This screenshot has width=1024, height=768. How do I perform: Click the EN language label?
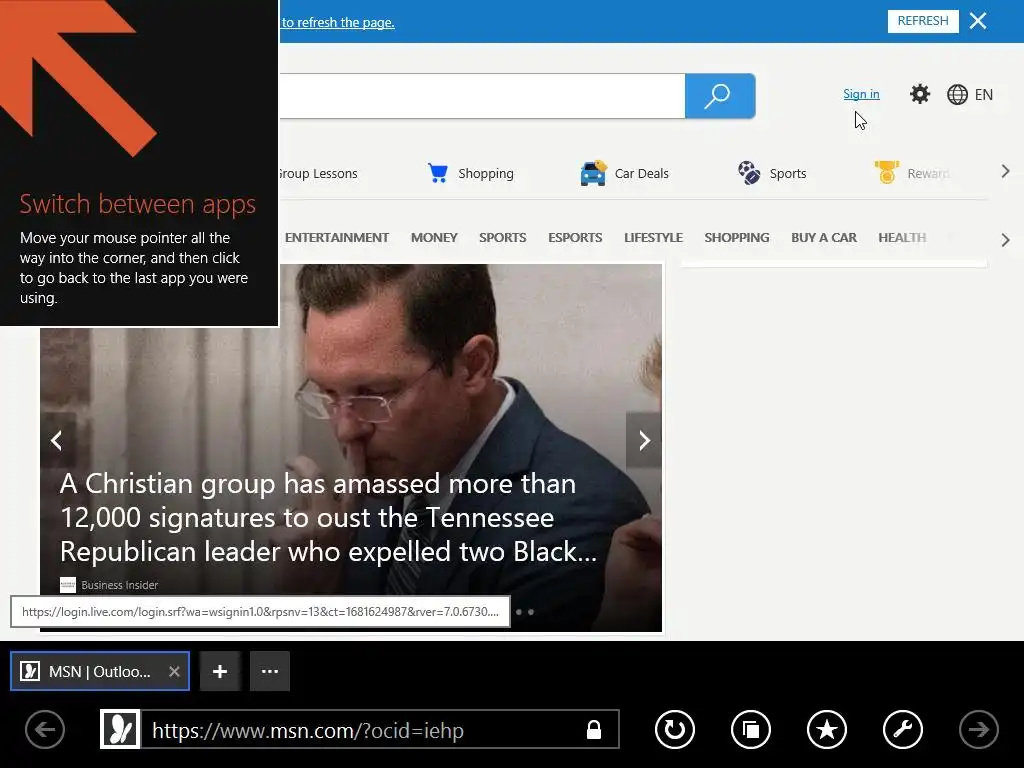tap(984, 95)
